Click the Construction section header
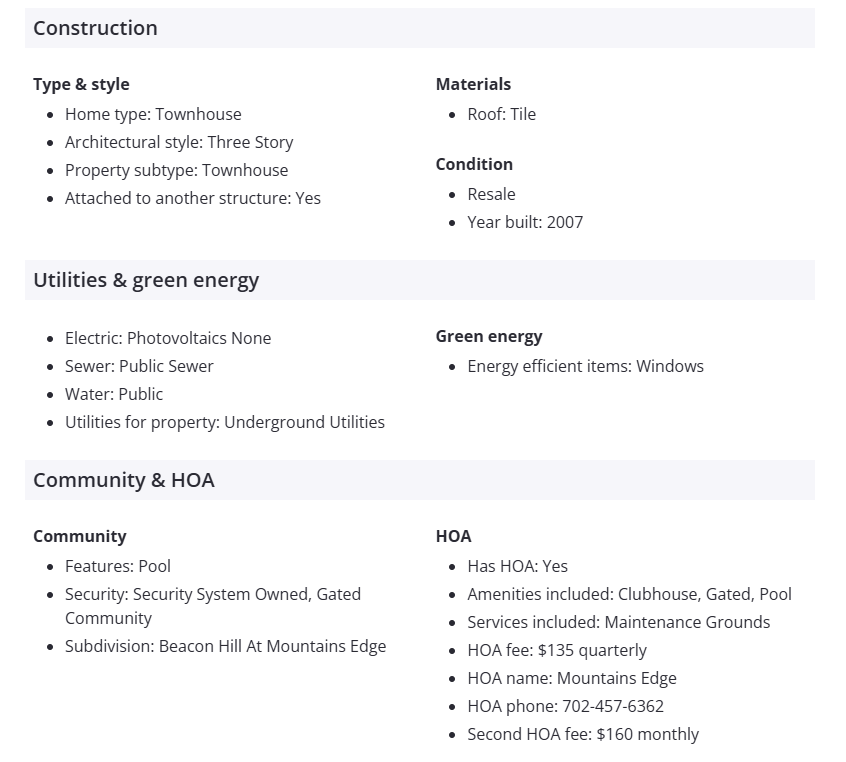Image resolution: width=846 pixels, height=762 pixels. (x=95, y=28)
